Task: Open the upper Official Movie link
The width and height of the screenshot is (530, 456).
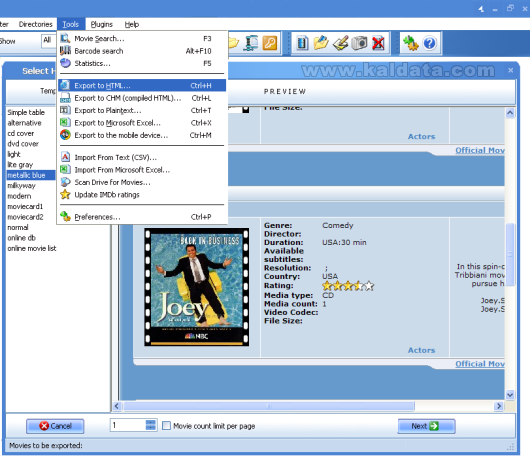Action: click(480, 150)
